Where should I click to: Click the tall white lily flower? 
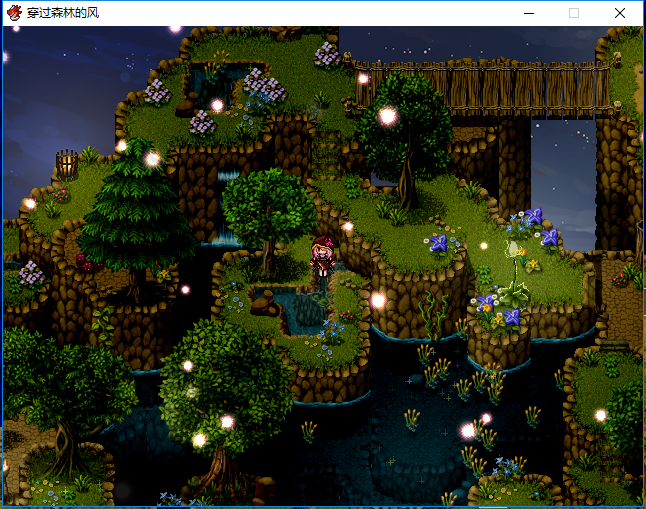(515, 273)
